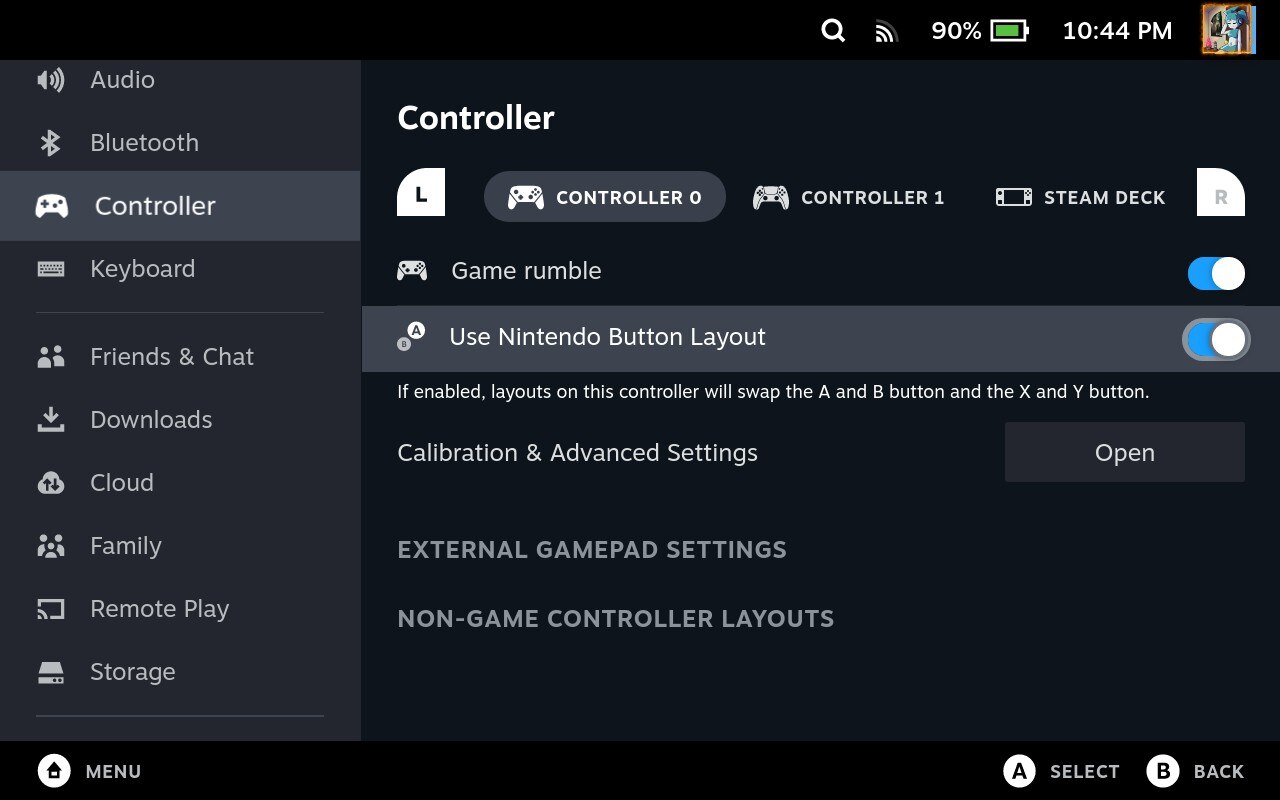Switch to the STEAM DECK tab

pyautogui.click(x=1080, y=197)
